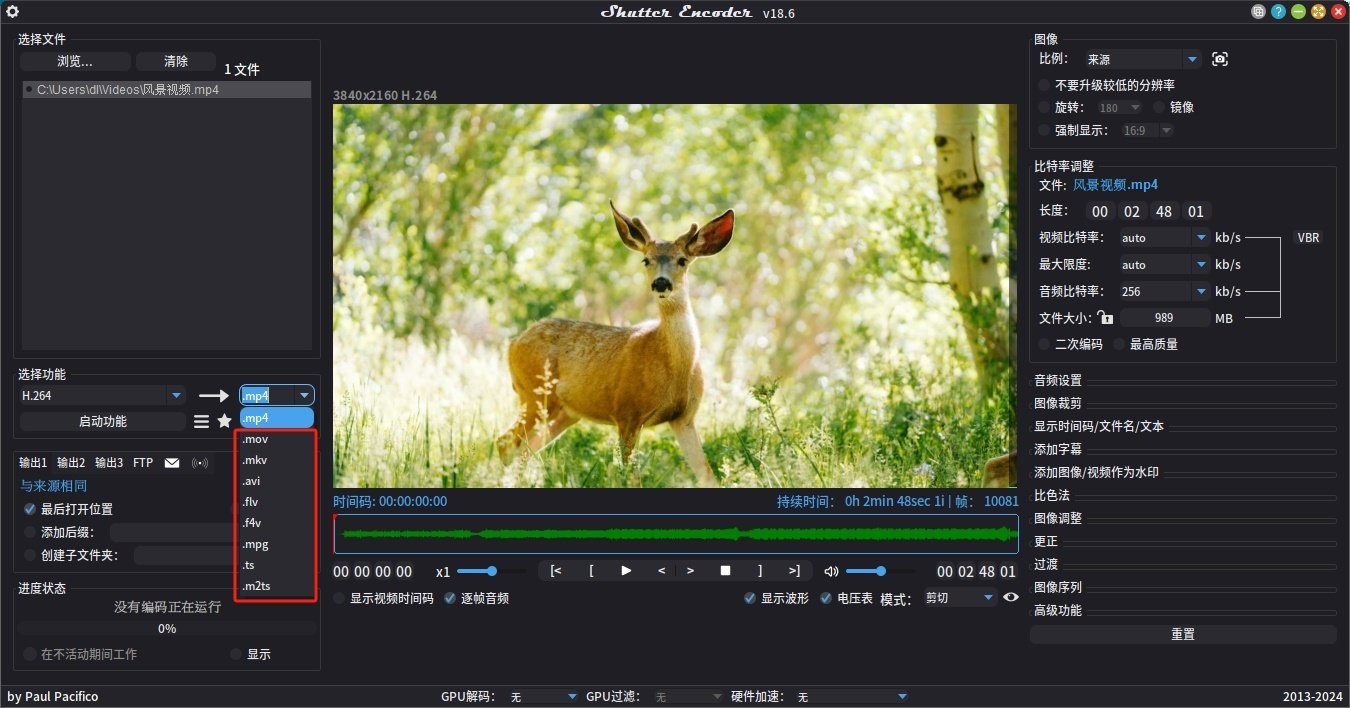Enable the 显示视频时间码 option
This screenshot has width=1350, height=708.
point(340,599)
